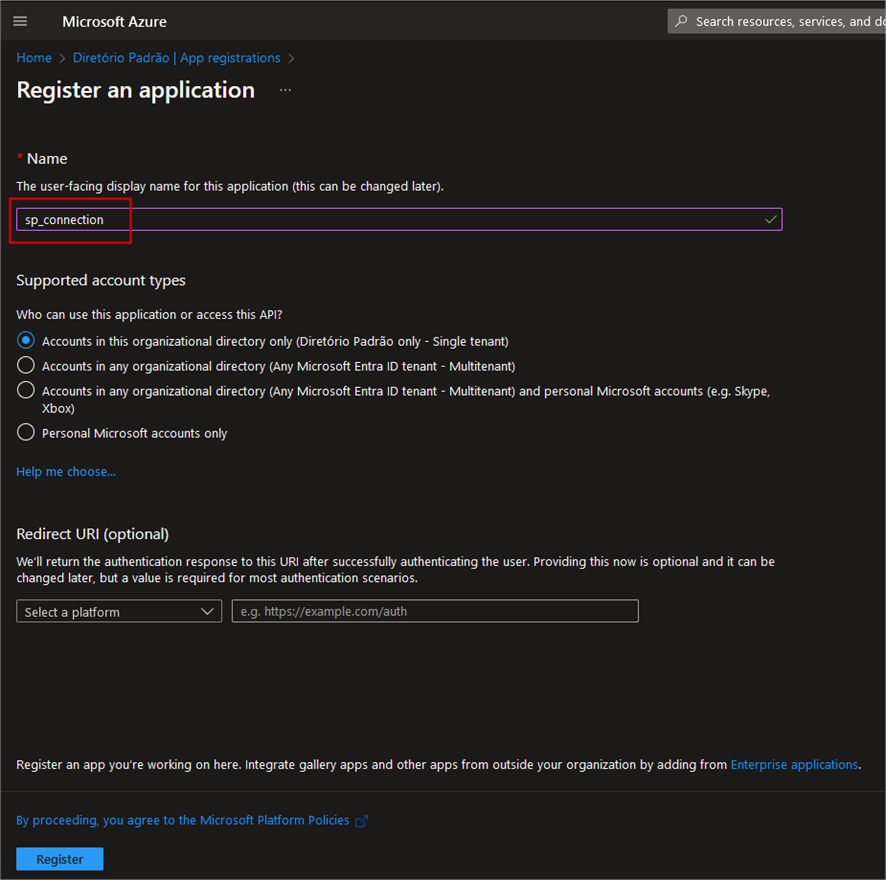Open Enterprise applications link
Image resolution: width=886 pixels, height=880 pixels.
coord(794,765)
